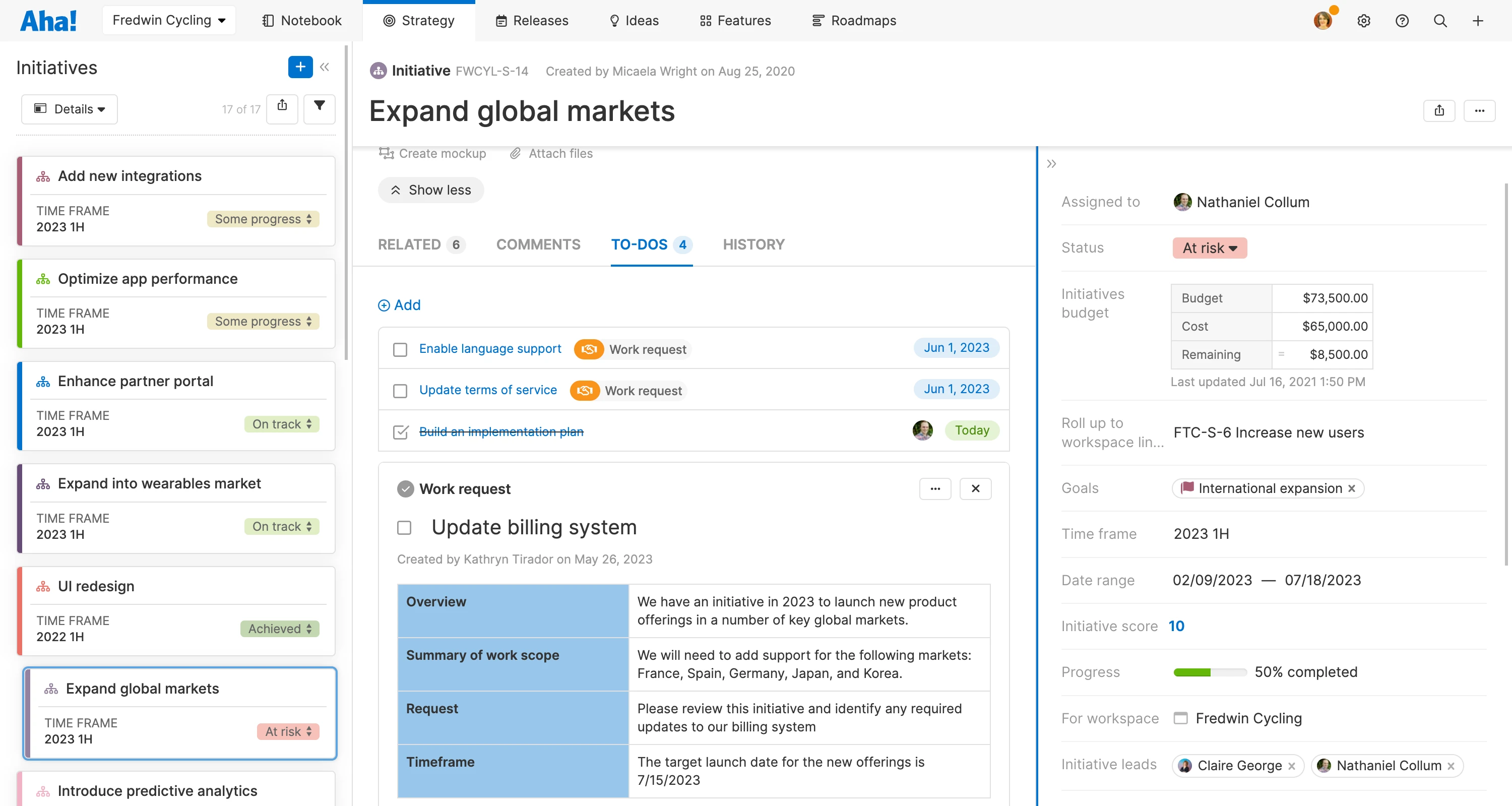The image size is (1512, 806).
Task: Open the help question mark icon
Action: (1402, 21)
